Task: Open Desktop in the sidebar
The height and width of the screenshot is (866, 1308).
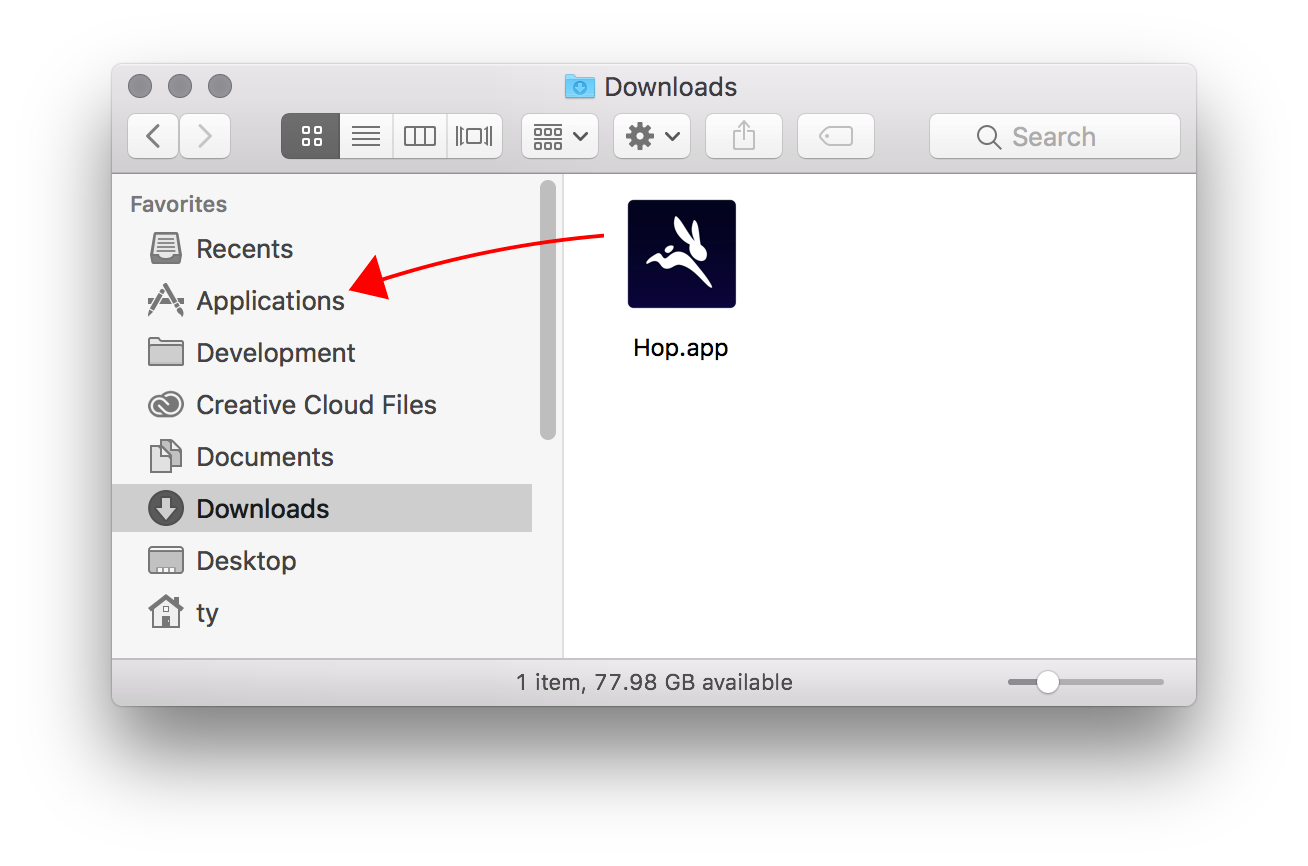Action: pyautogui.click(x=322, y=560)
